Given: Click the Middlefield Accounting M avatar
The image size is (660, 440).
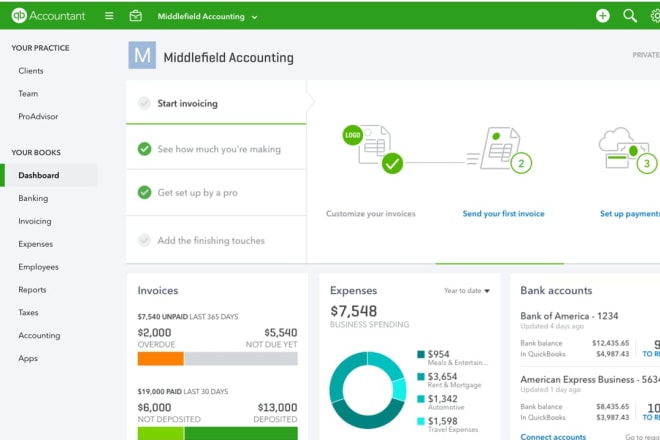Looking at the screenshot, I should tap(142, 55).
